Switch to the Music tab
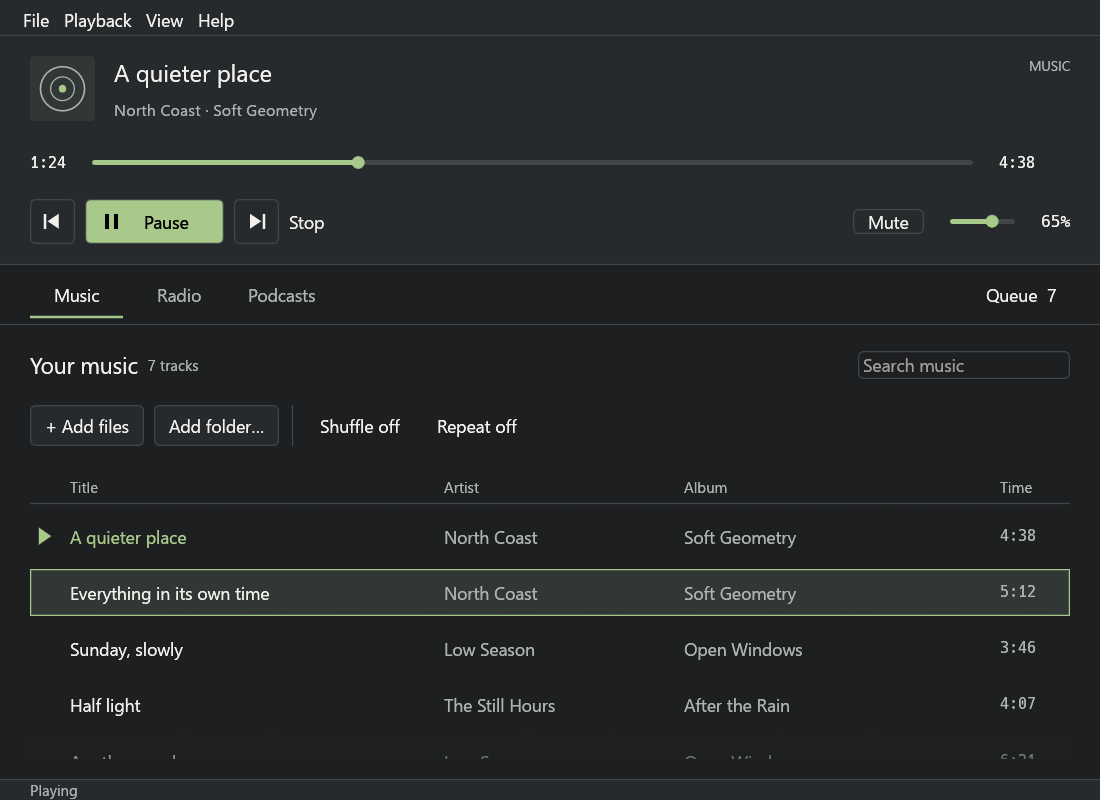The height and width of the screenshot is (800, 1100). tap(76, 295)
